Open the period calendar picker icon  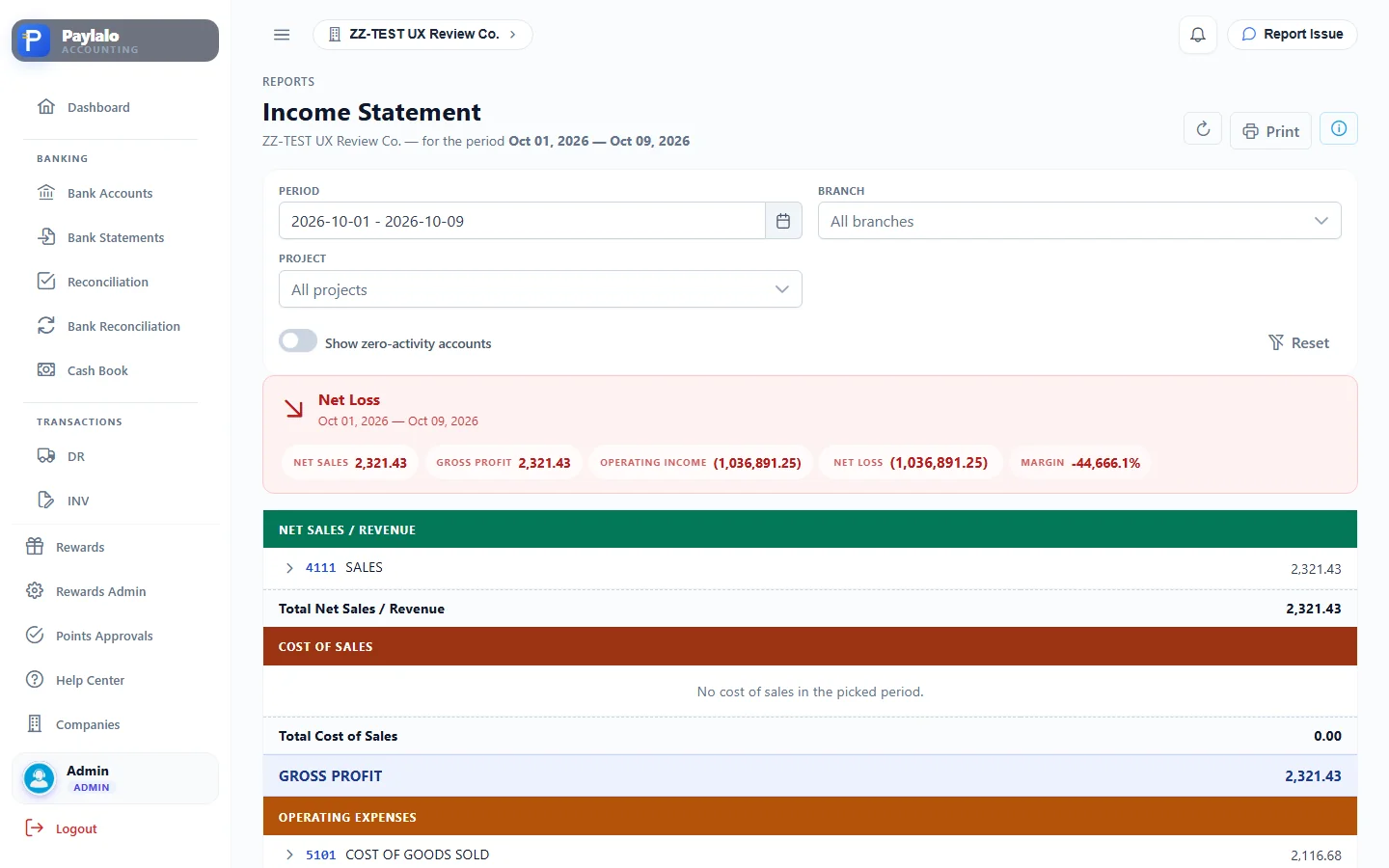pyautogui.click(x=783, y=221)
